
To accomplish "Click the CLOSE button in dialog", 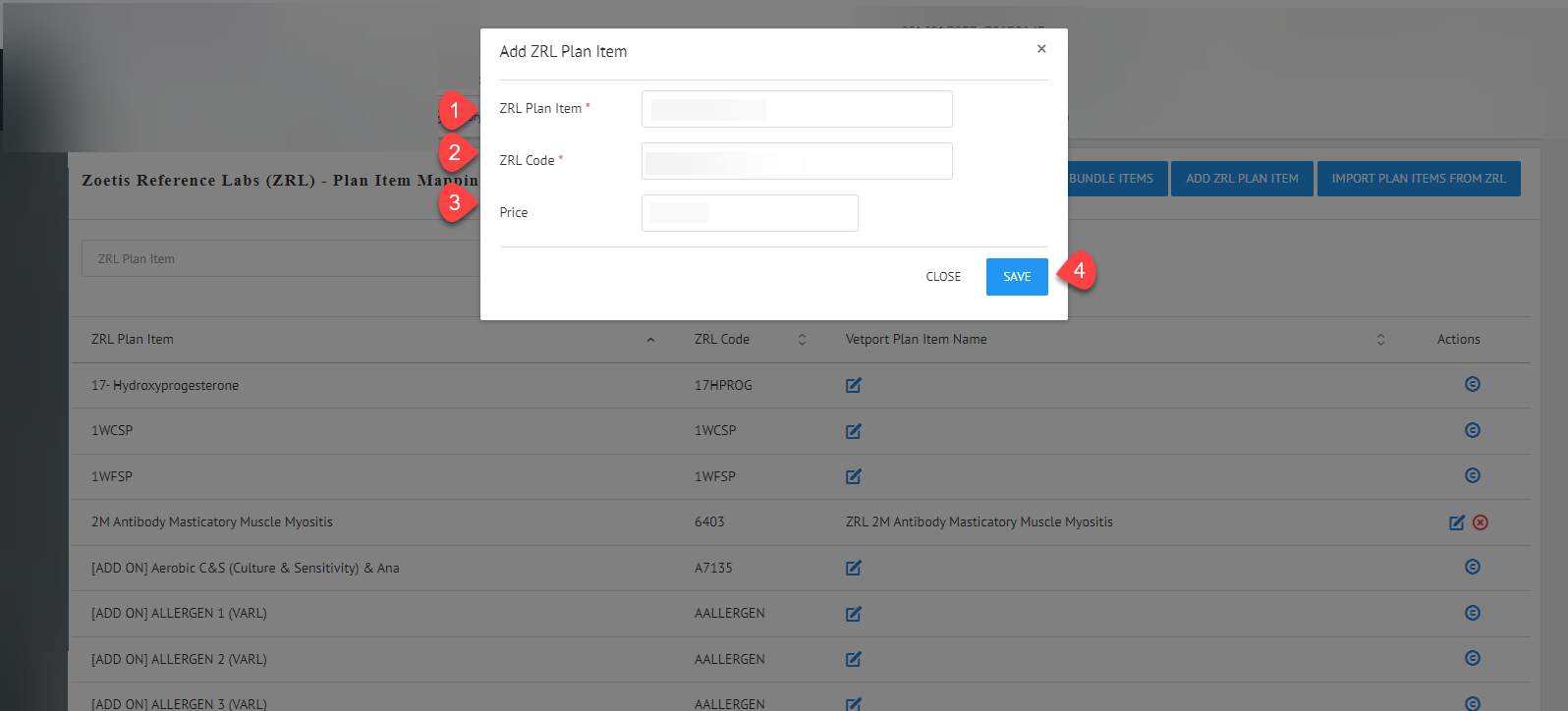I will pos(943,277).
